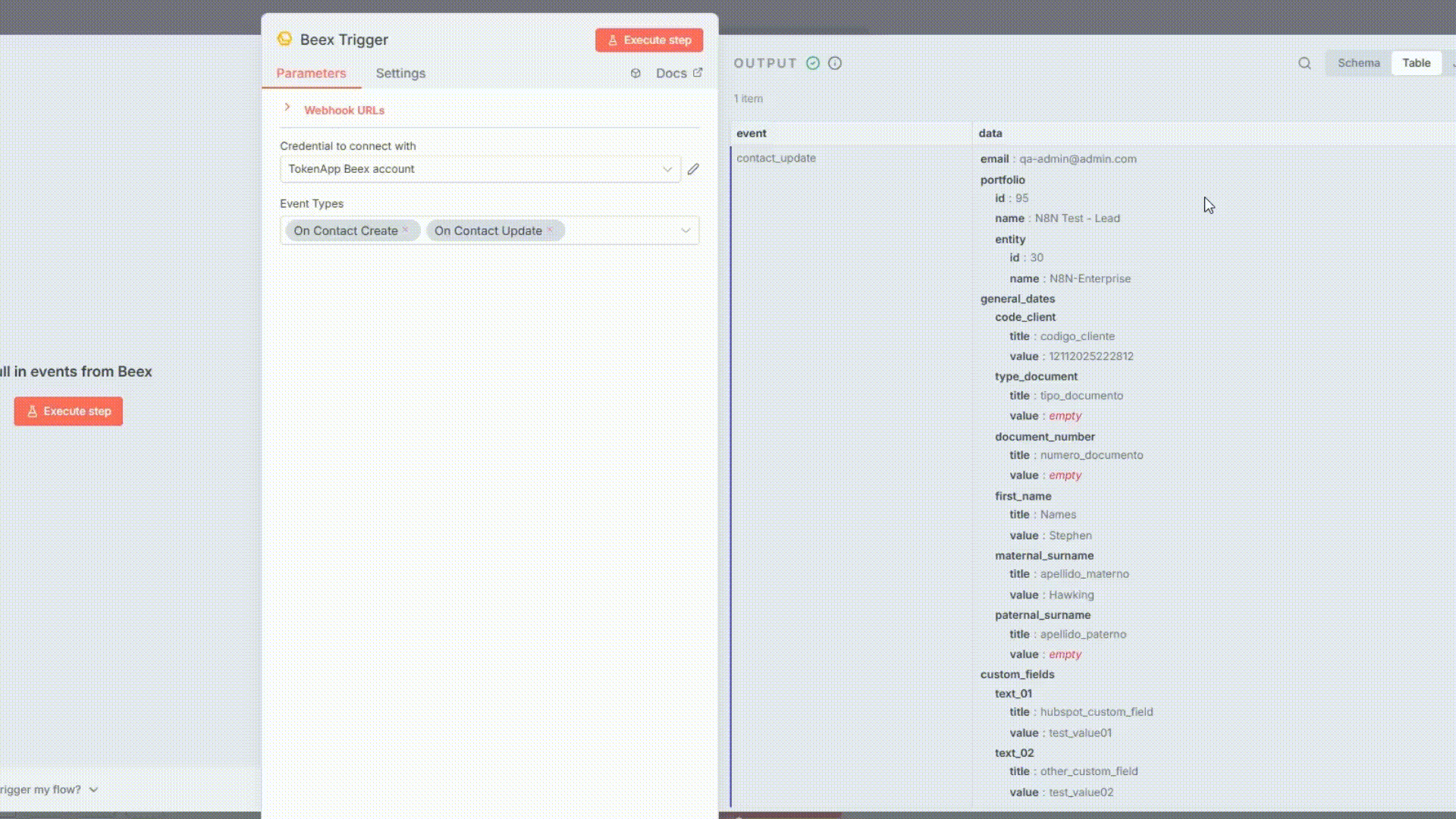Viewport: 1456px width, 819px height.
Task: Expand the trigger my flow chevron
Action: point(93,789)
